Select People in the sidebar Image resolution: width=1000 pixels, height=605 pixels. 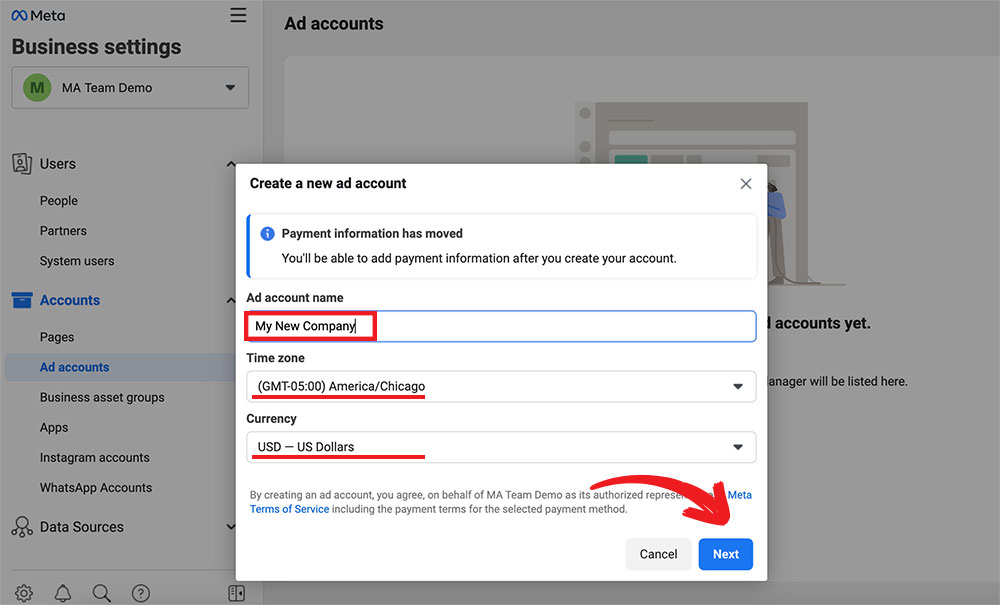pyautogui.click(x=59, y=201)
